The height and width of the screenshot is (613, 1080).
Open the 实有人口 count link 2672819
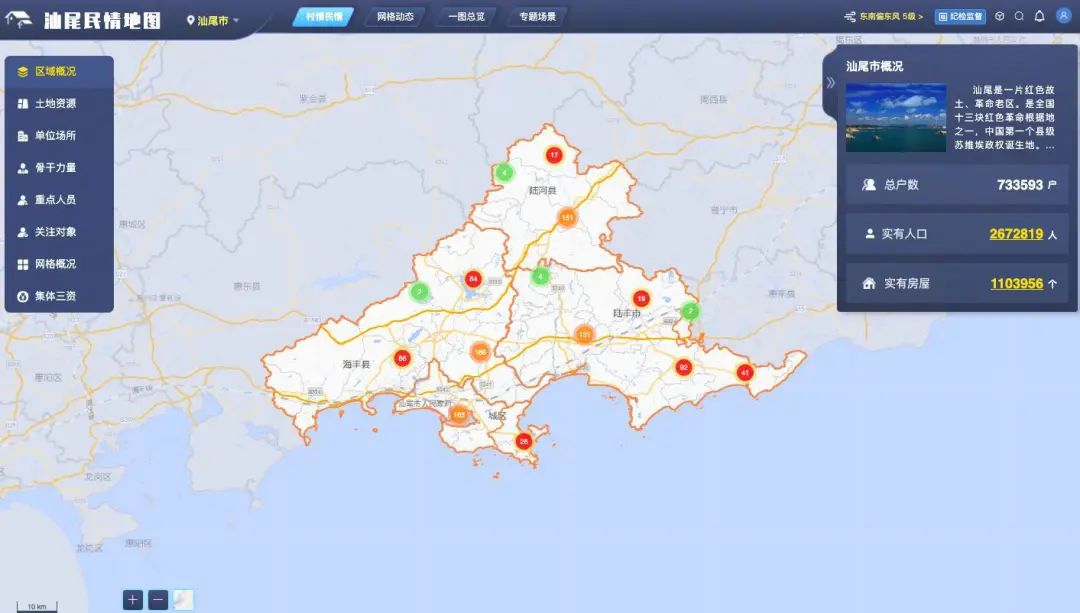(x=1016, y=234)
